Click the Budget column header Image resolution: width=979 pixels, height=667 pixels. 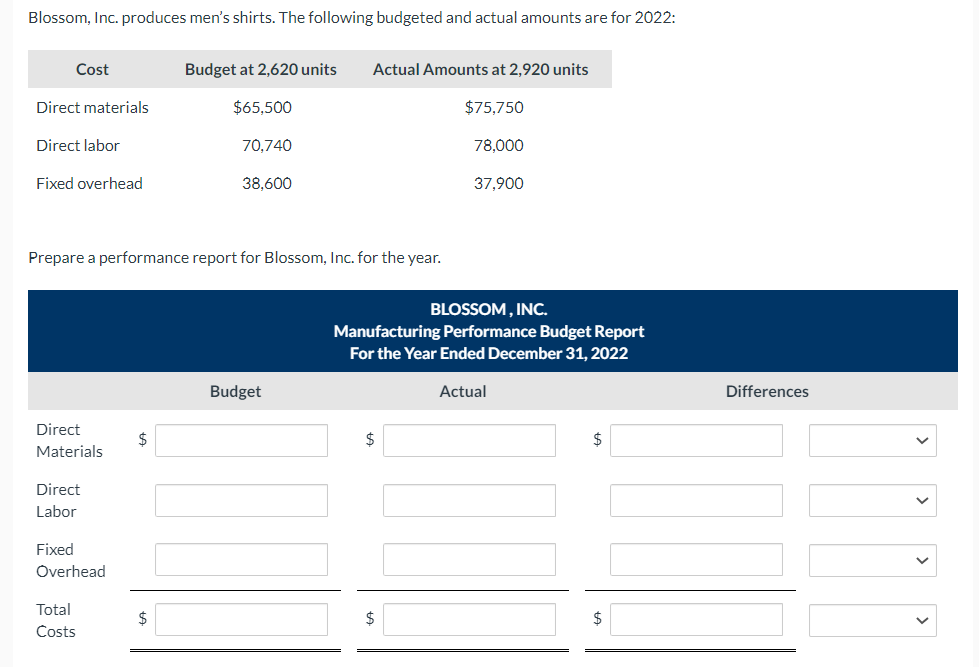coord(235,391)
